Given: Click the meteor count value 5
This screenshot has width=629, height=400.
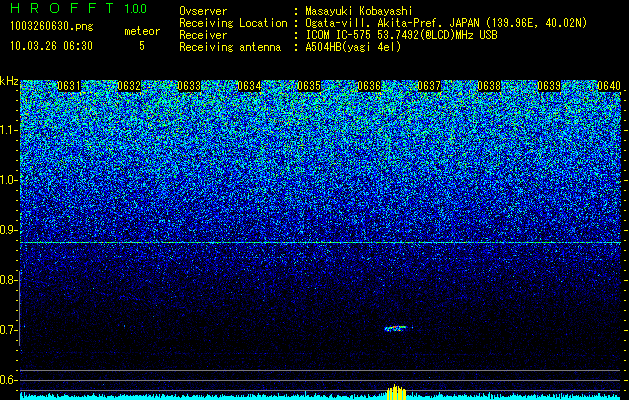Looking at the screenshot, I should point(142,46).
